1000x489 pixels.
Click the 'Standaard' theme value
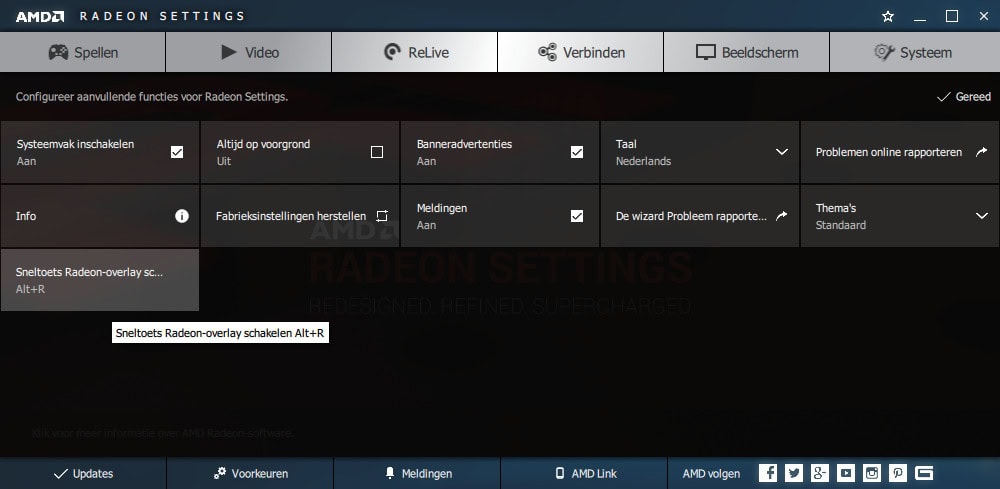841,225
